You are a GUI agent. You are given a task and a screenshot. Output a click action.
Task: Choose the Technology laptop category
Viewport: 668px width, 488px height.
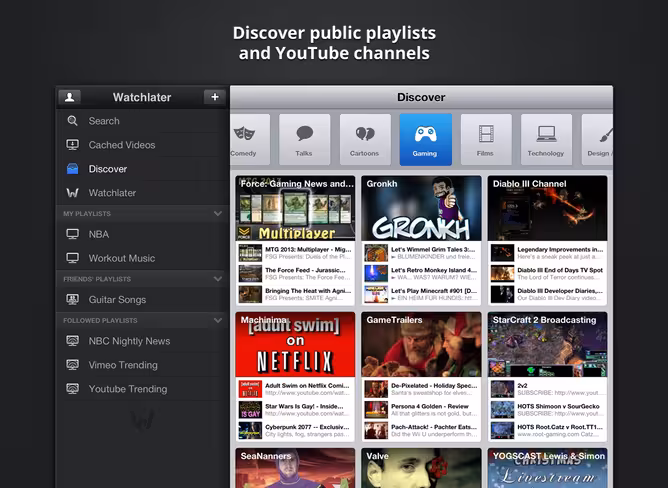click(x=546, y=139)
